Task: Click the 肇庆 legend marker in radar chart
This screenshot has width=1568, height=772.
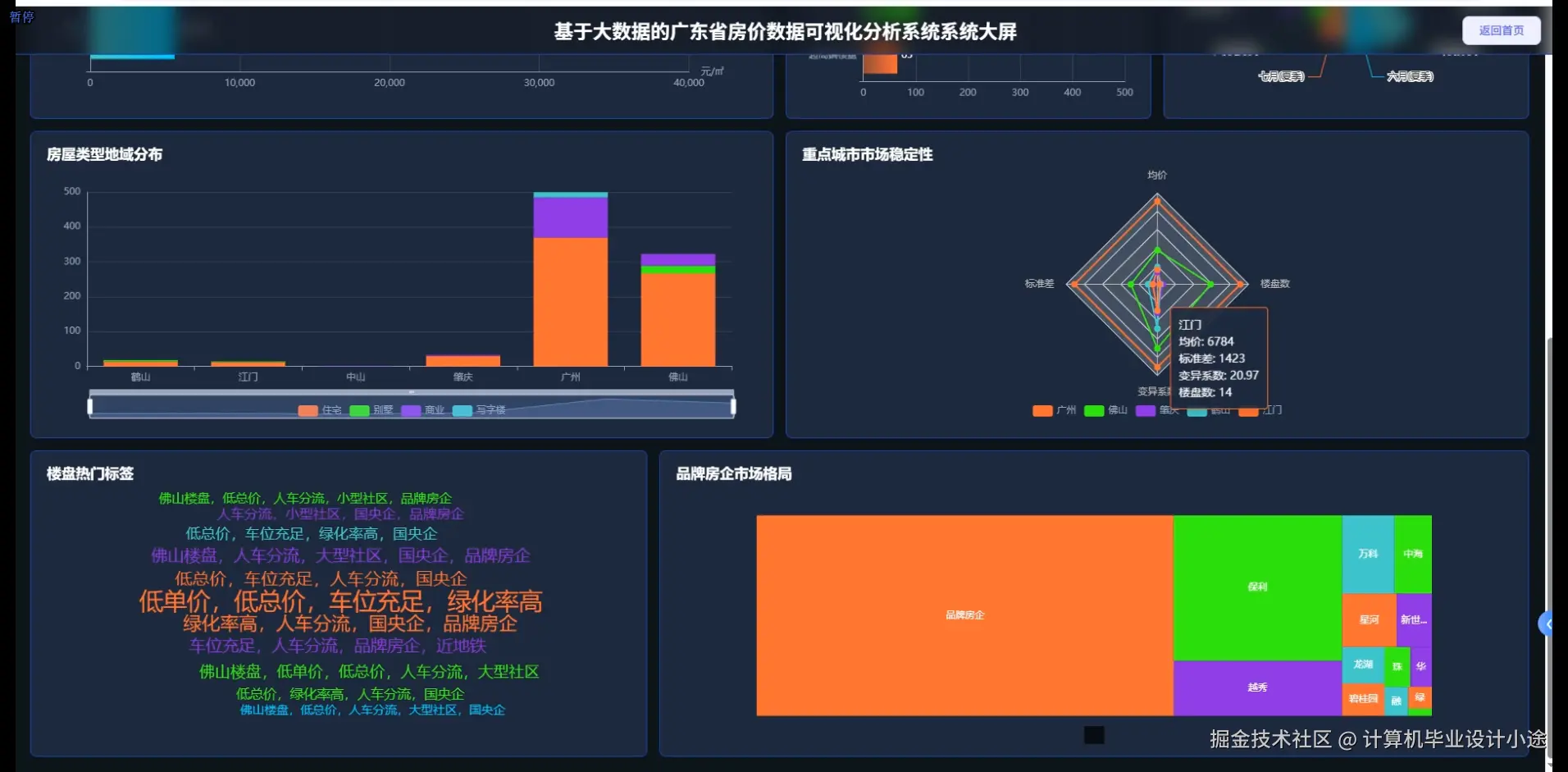Action: click(1146, 411)
